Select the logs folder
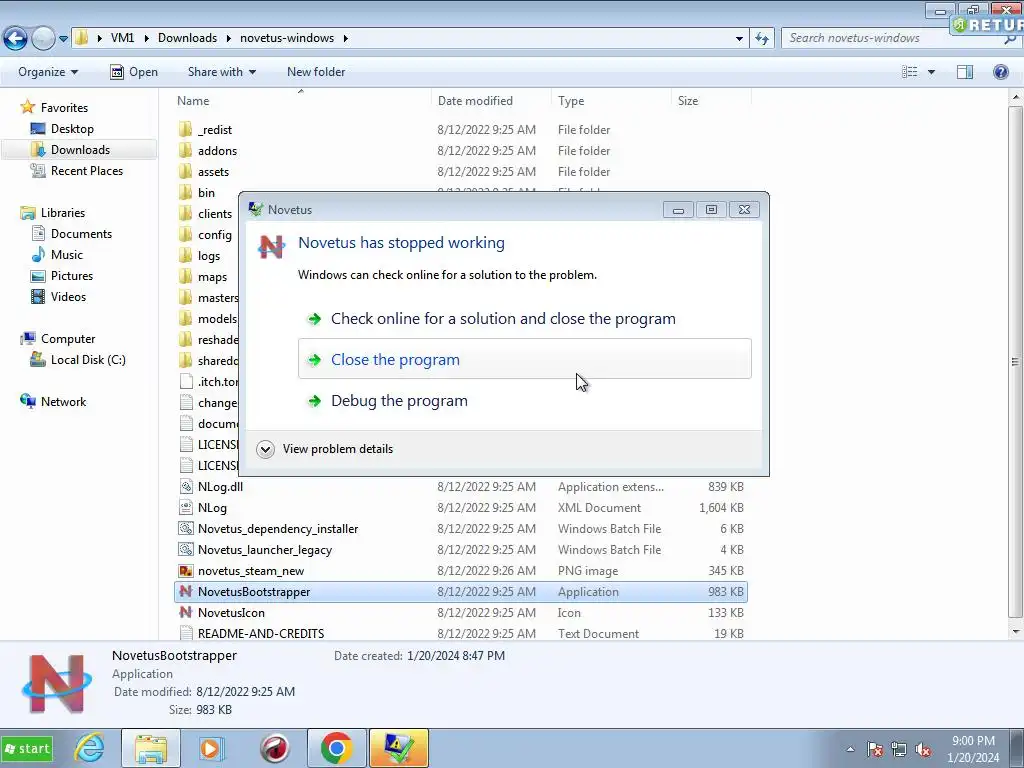 pos(207,255)
